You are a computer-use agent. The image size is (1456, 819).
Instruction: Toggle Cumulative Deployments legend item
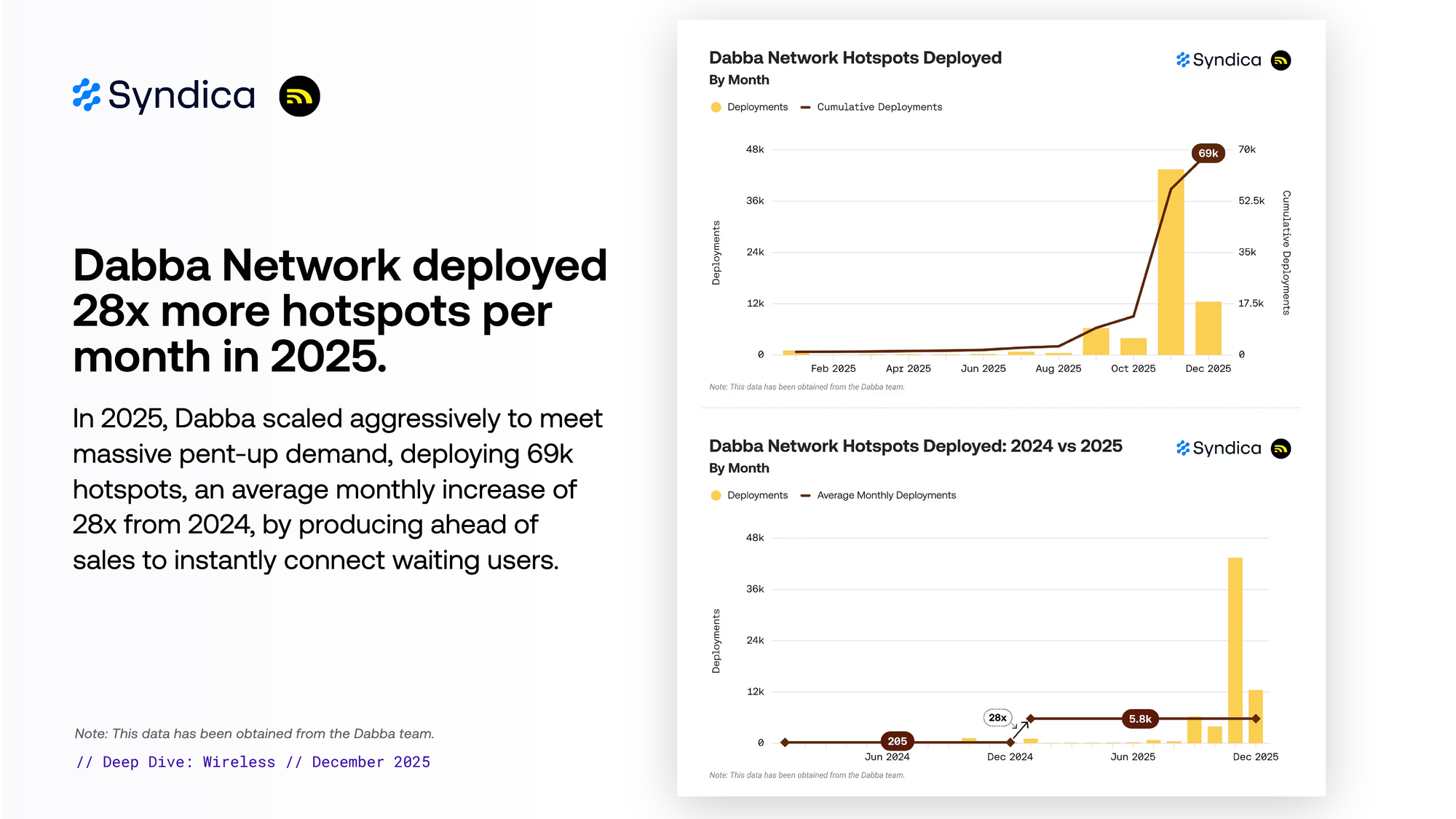click(x=871, y=107)
